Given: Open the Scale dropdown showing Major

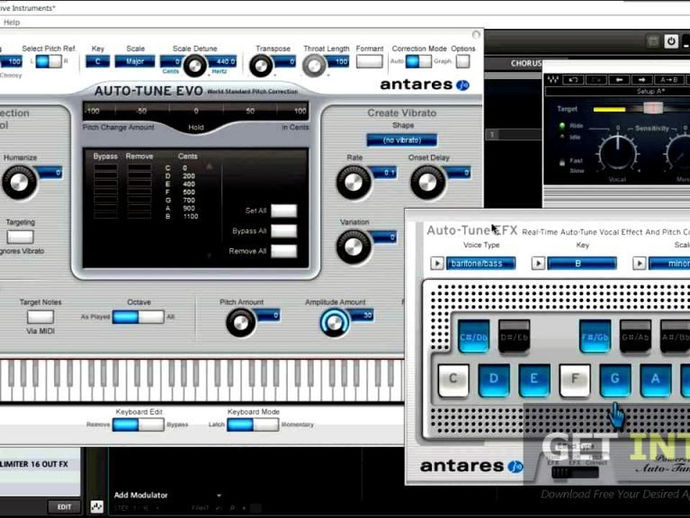Looking at the screenshot, I should point(135,61).
